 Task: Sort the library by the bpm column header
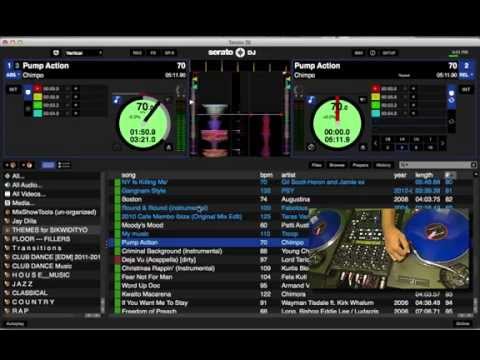click(266, 175)
